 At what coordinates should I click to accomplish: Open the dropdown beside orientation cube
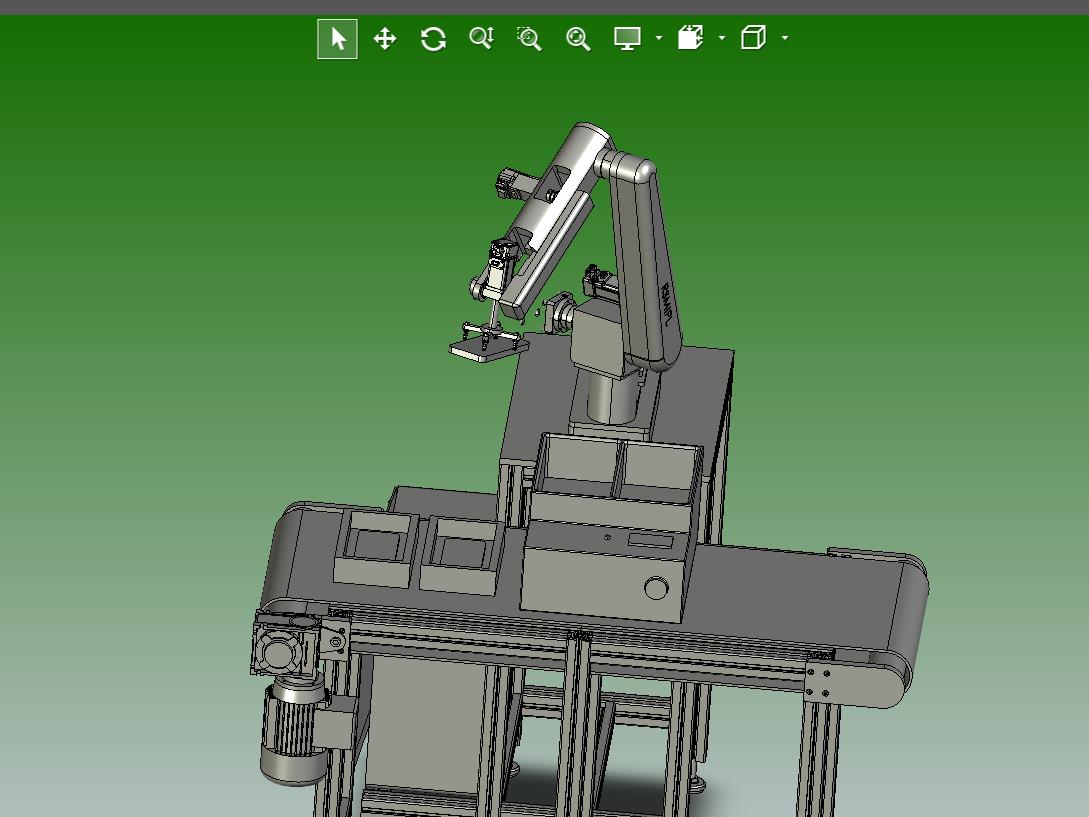(785, 38)
